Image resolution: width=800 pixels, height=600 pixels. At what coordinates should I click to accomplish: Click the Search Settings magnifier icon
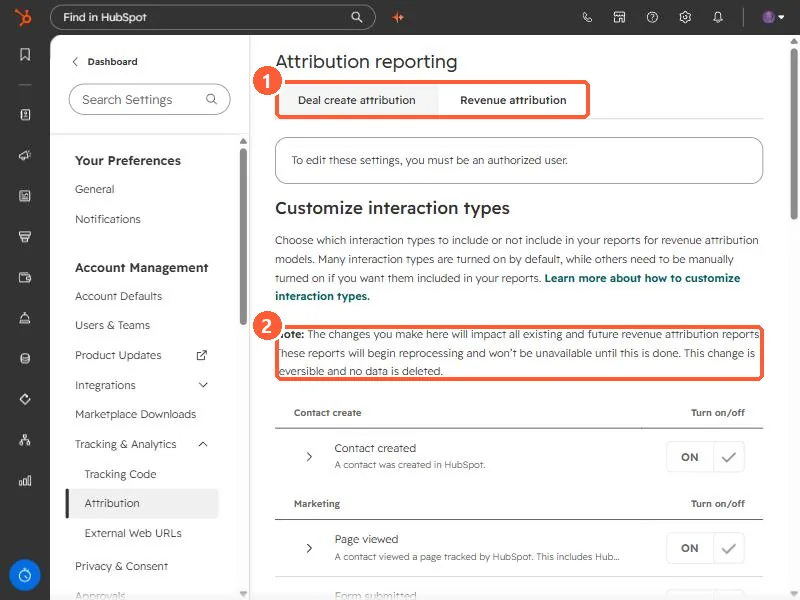[x=211, y=99]
